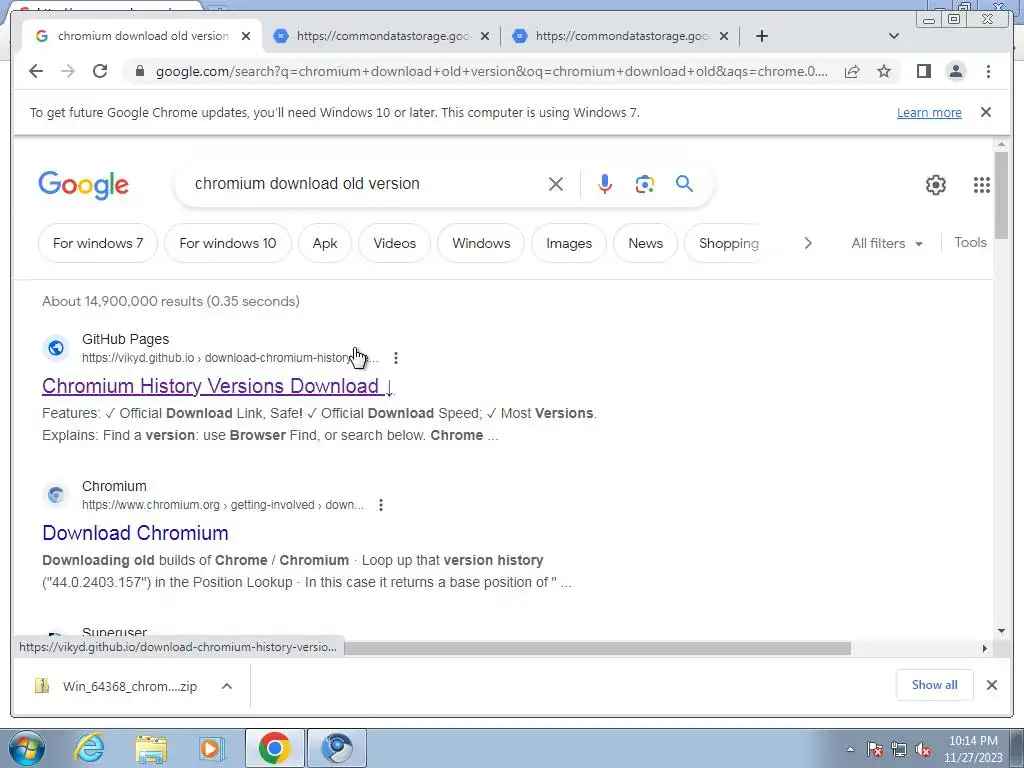Close the Google search results tab

click(246, 36)
